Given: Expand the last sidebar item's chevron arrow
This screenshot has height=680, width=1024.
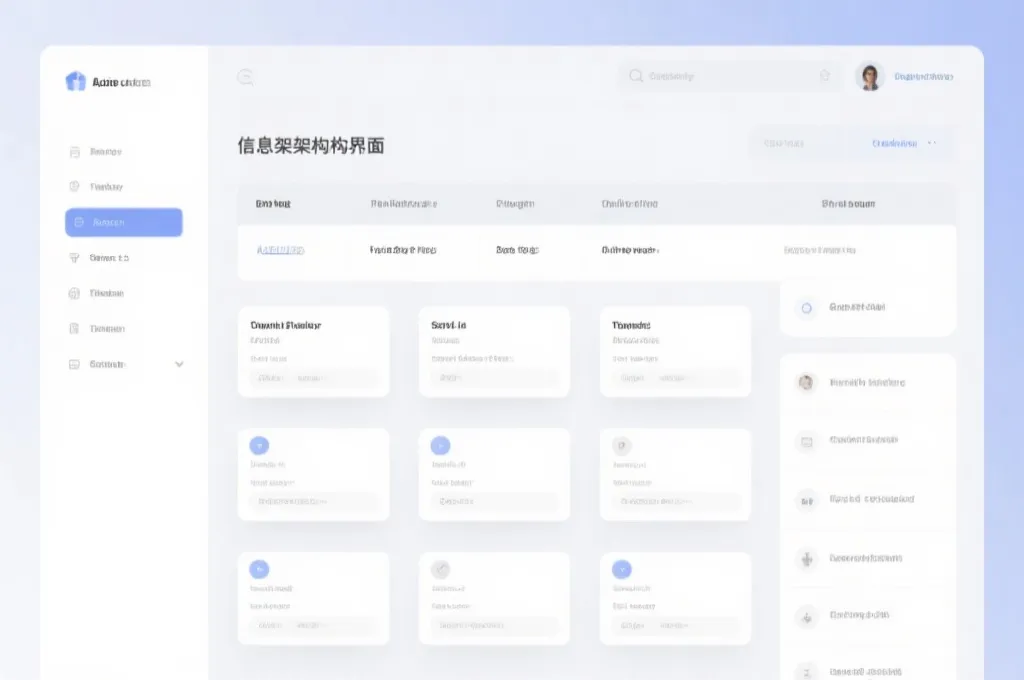Looking at the screenshot, I should point(179,364).
